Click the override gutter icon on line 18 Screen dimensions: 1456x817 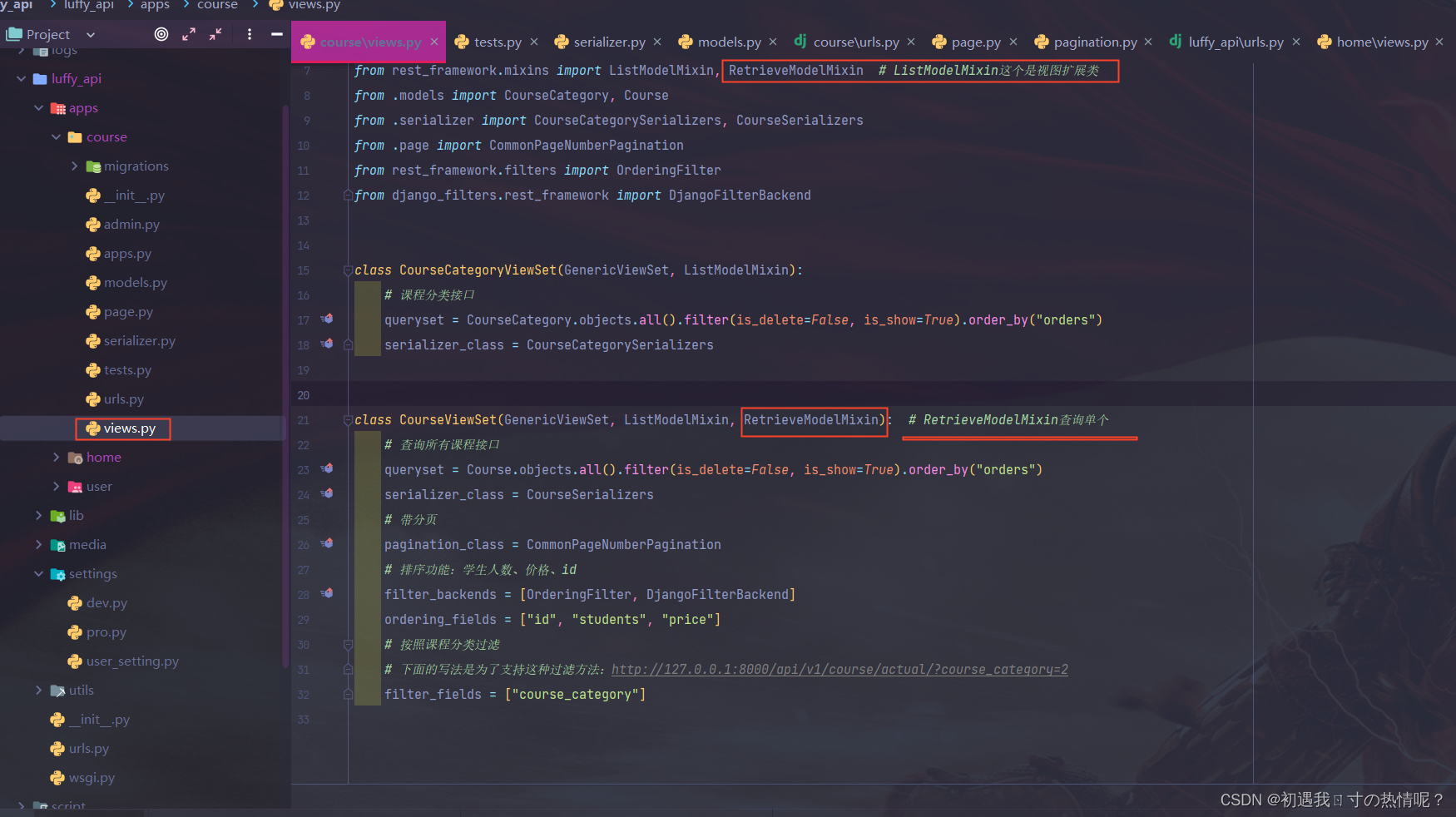(327, 344)
